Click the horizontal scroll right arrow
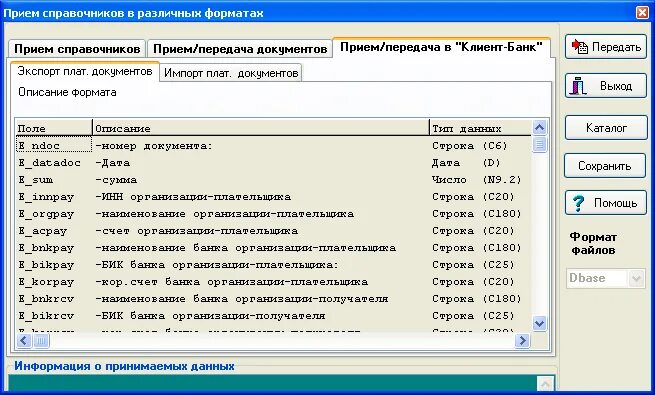This screenshot has height=395, width=655. pyautogui.click(x=522, y=341)
